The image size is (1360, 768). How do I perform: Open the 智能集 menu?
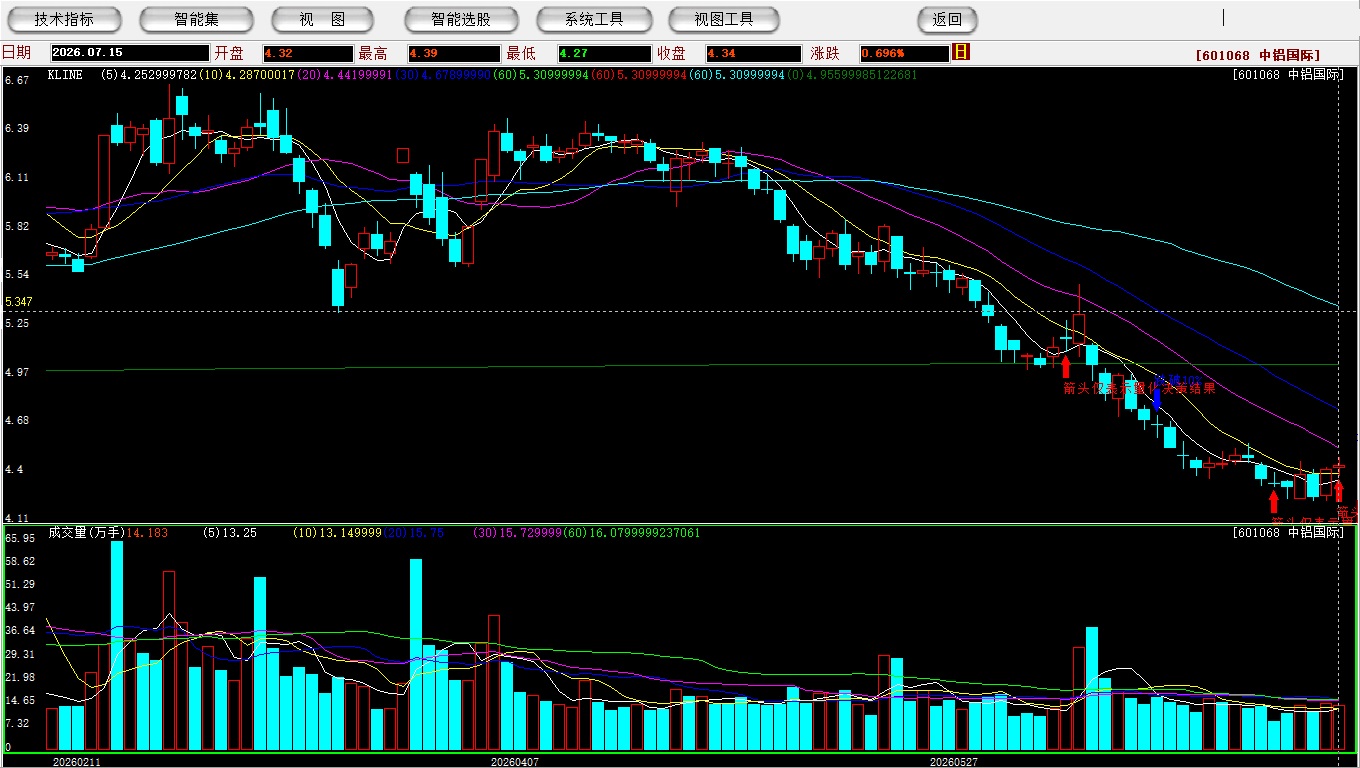[197, 20]
